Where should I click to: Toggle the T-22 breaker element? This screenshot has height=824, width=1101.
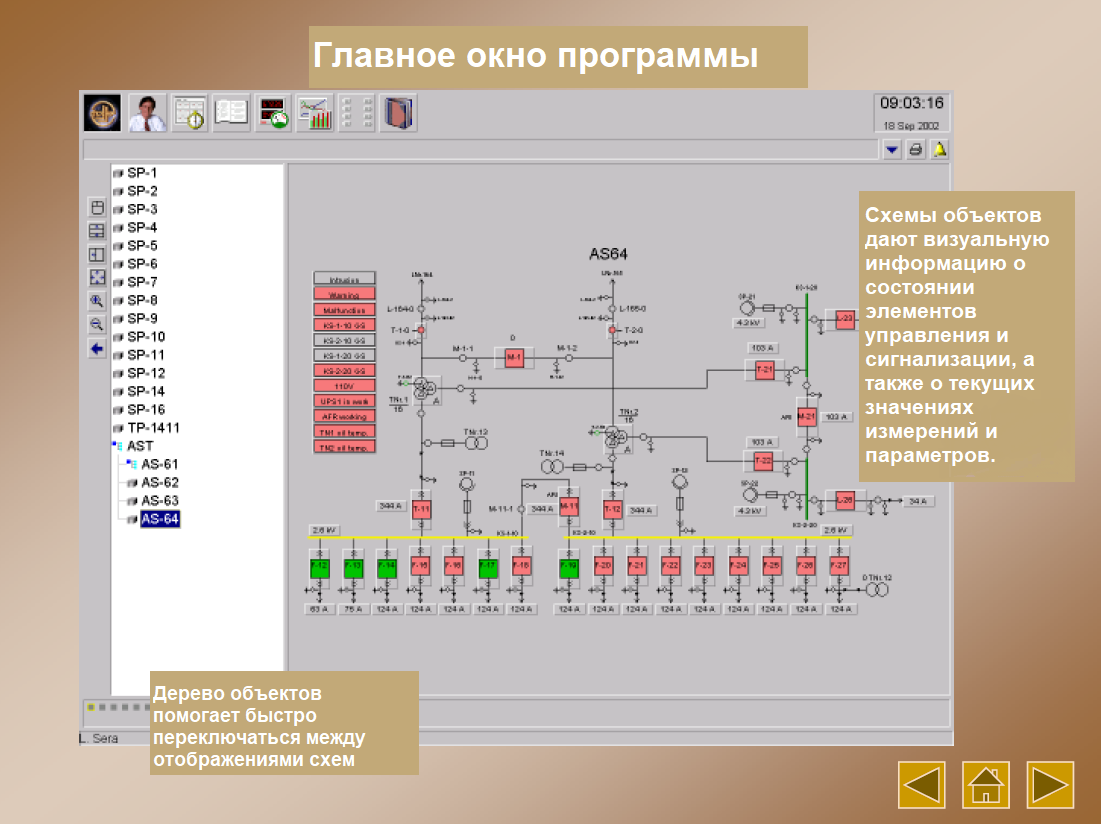[763, 461]
